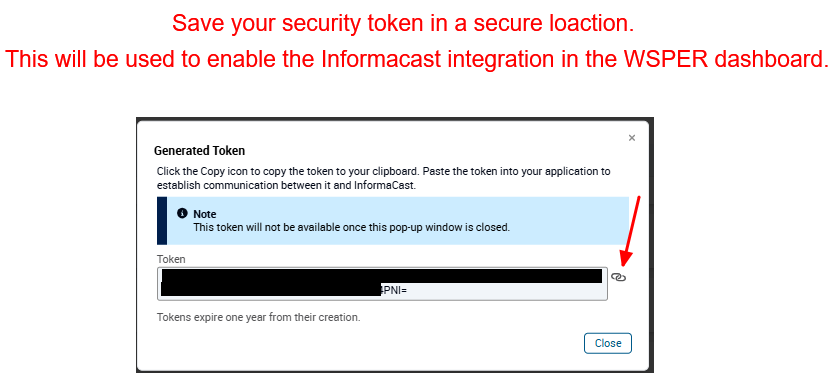Click the info icon beside Note

pyautogui.click(x=183, y=214)
